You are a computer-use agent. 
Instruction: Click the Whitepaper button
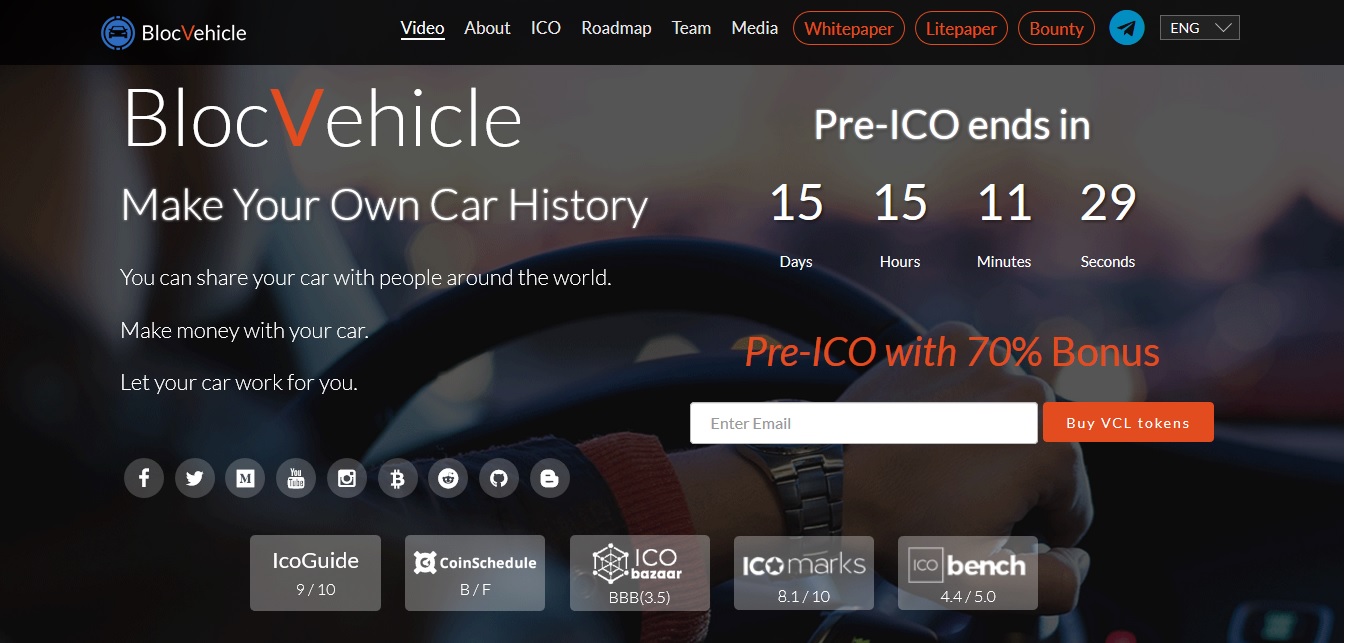point(849,28)
